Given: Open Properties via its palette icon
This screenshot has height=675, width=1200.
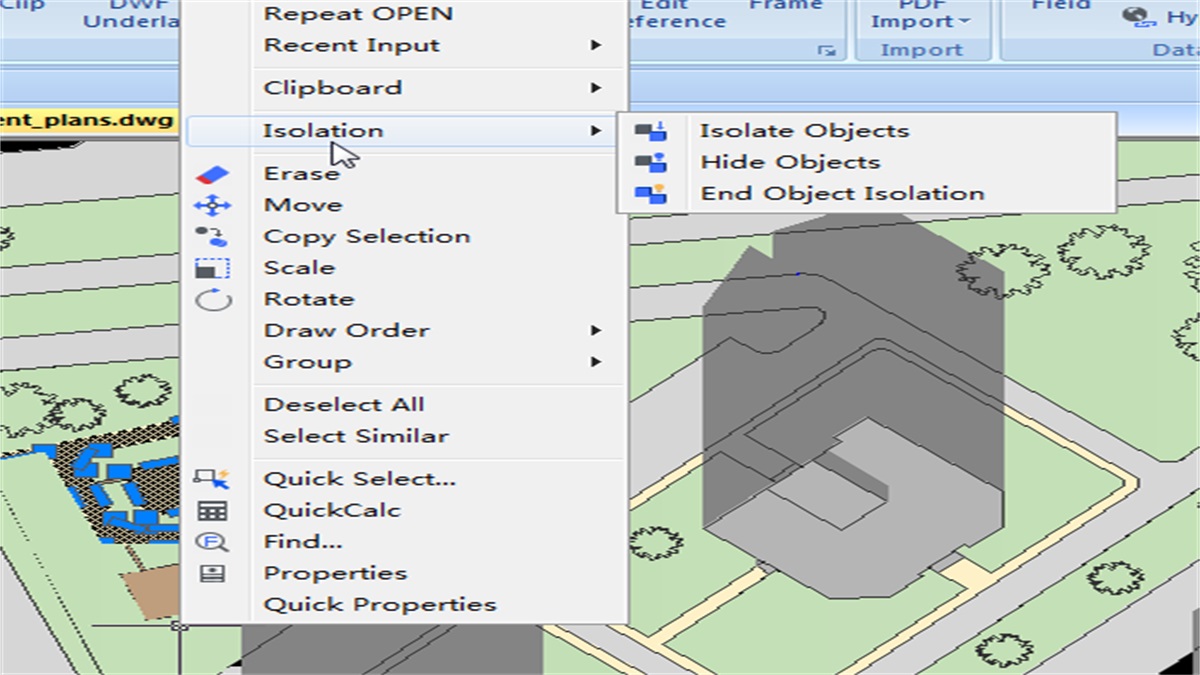Looking at the screenshot, I should pos(212,572).
